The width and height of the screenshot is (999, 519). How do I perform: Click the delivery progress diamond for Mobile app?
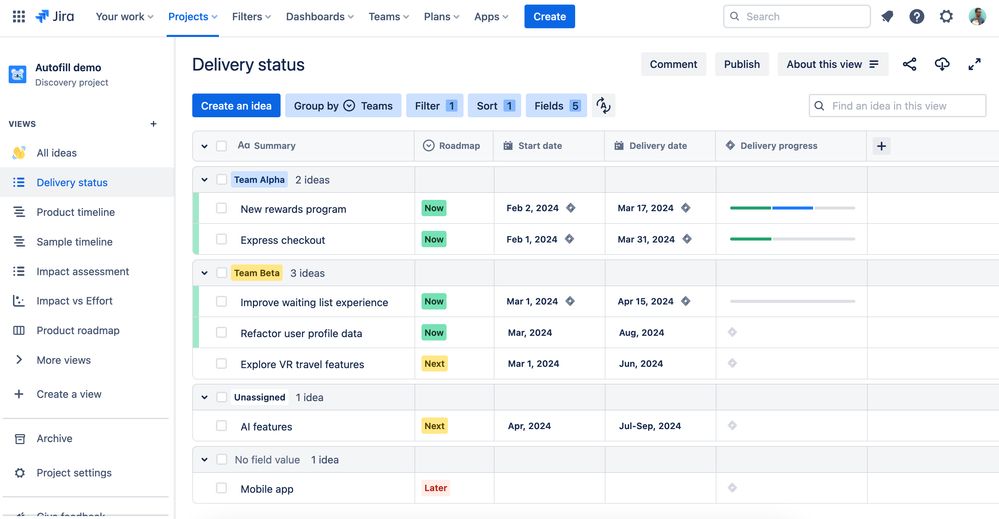(x=732, y=488)
